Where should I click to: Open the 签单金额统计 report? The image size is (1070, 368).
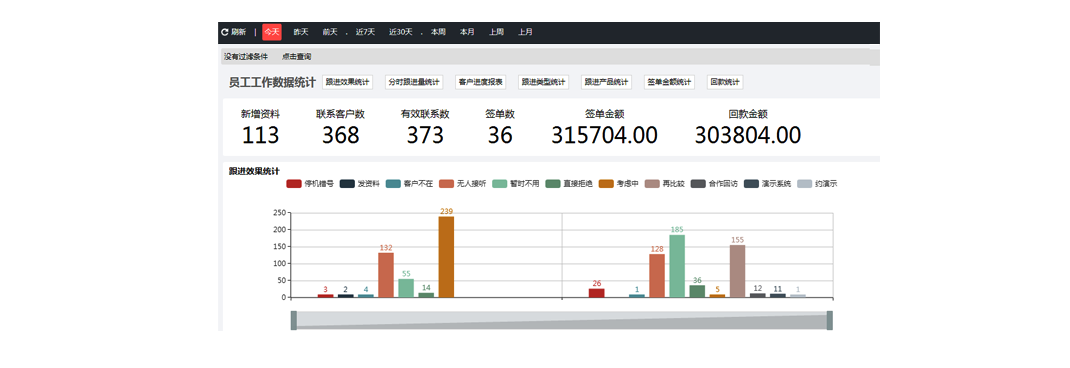point(669,82)
